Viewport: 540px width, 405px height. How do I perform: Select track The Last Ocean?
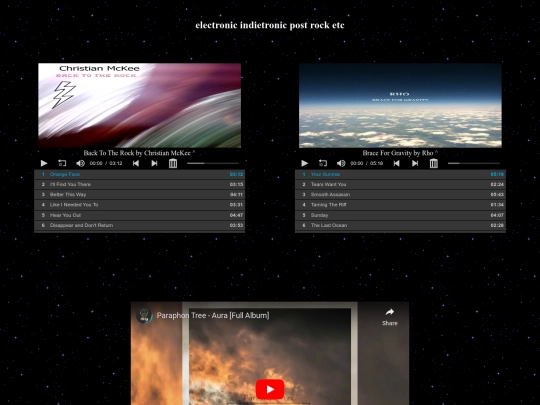tap(400, 225)
